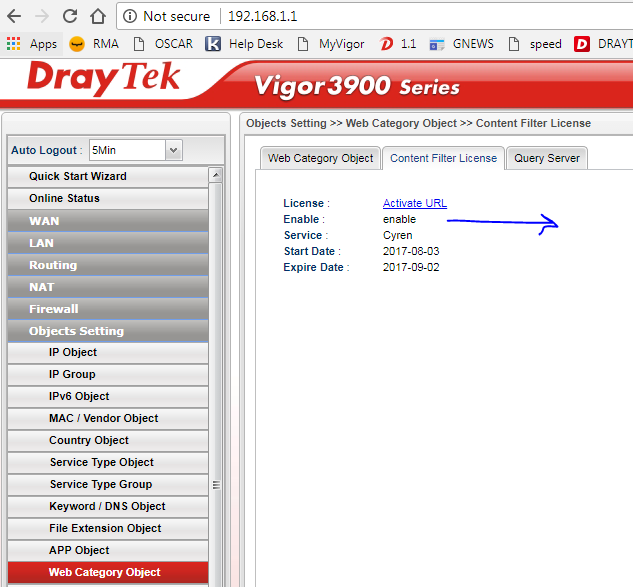Select Web Category Object in sidebar
The image size is (633, 587).
coord(108,572)
